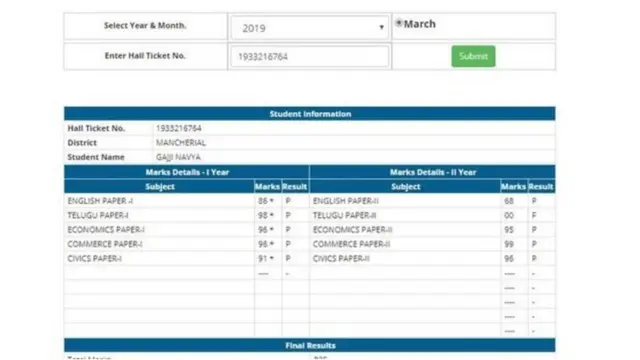Viewport: 640px width, 360px height.
Task: Click the green Submit button
Action: click(473, 56)
